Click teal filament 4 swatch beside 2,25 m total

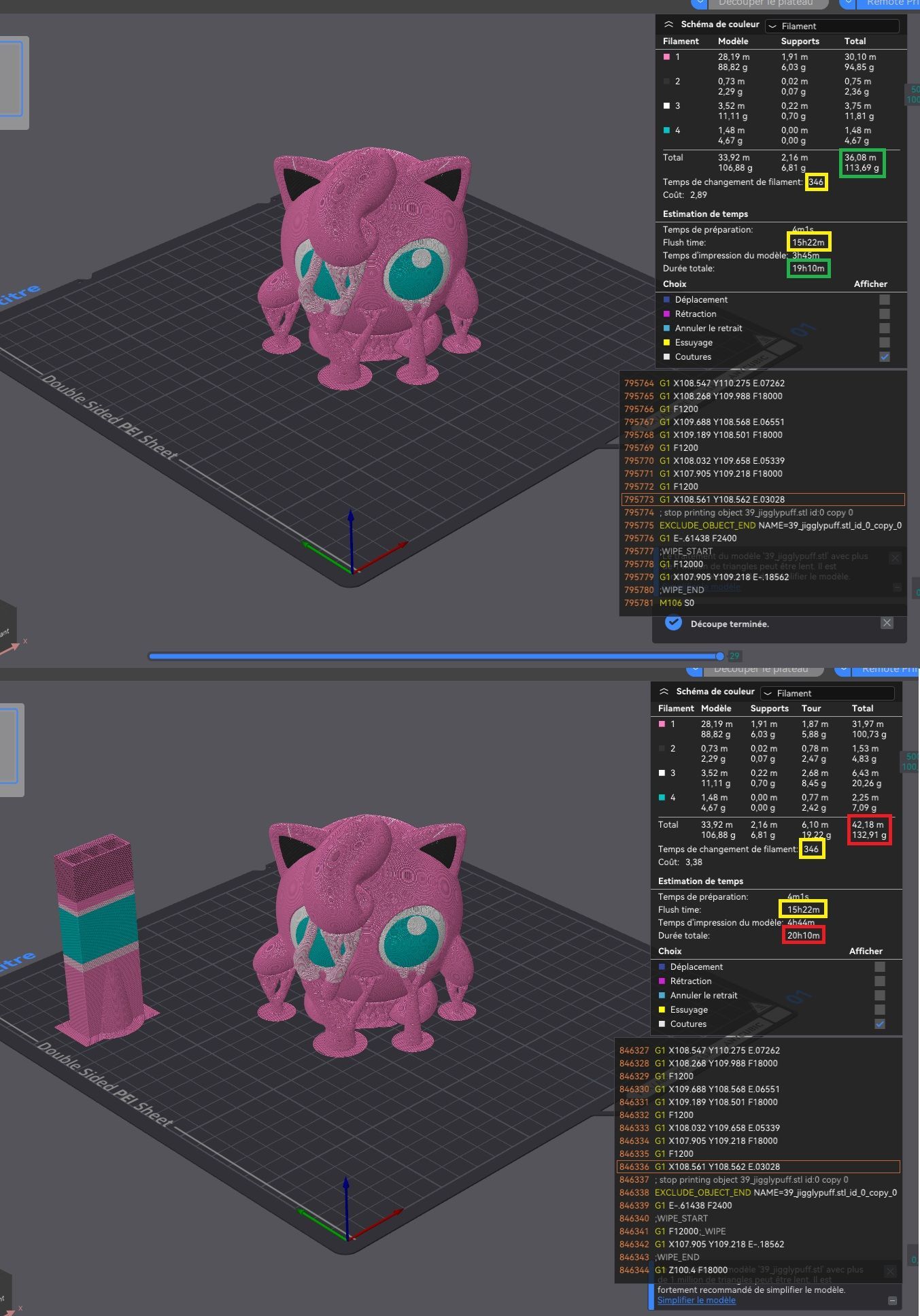(x=662, y=798)
